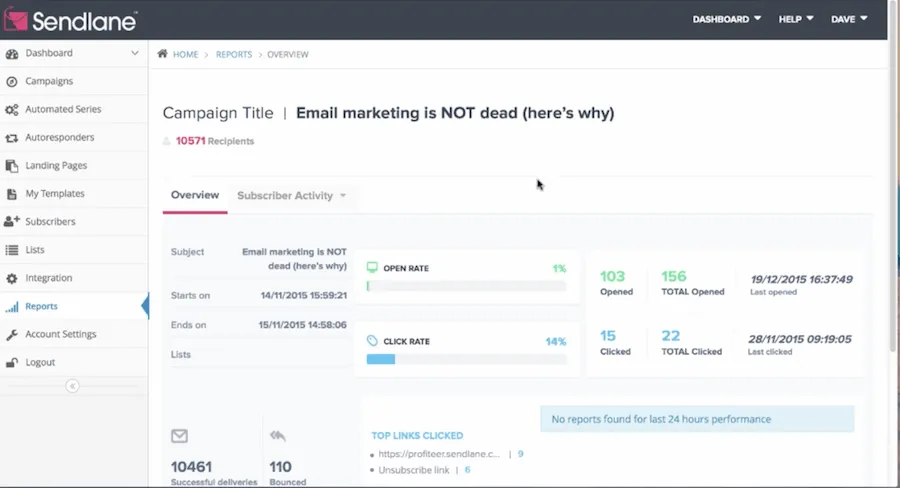Image resolution: width=900 pixels, height=488 pixels.
Task: Click the Account Settings wrench icon
Action: click(11, 335)
